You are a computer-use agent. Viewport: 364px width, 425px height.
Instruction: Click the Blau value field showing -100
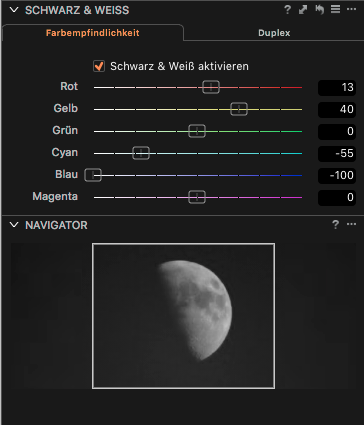[337, 175]
